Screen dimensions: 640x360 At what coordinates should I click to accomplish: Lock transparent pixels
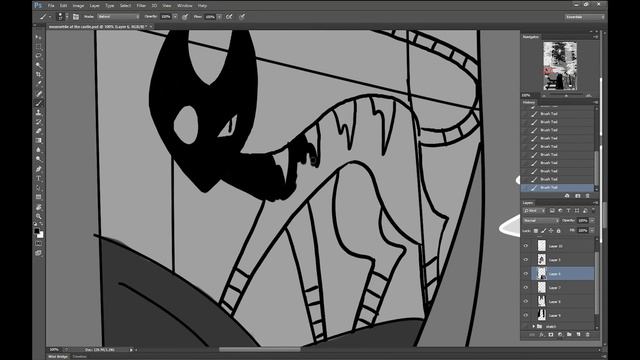pyautogui.click(x=536, y=231)
